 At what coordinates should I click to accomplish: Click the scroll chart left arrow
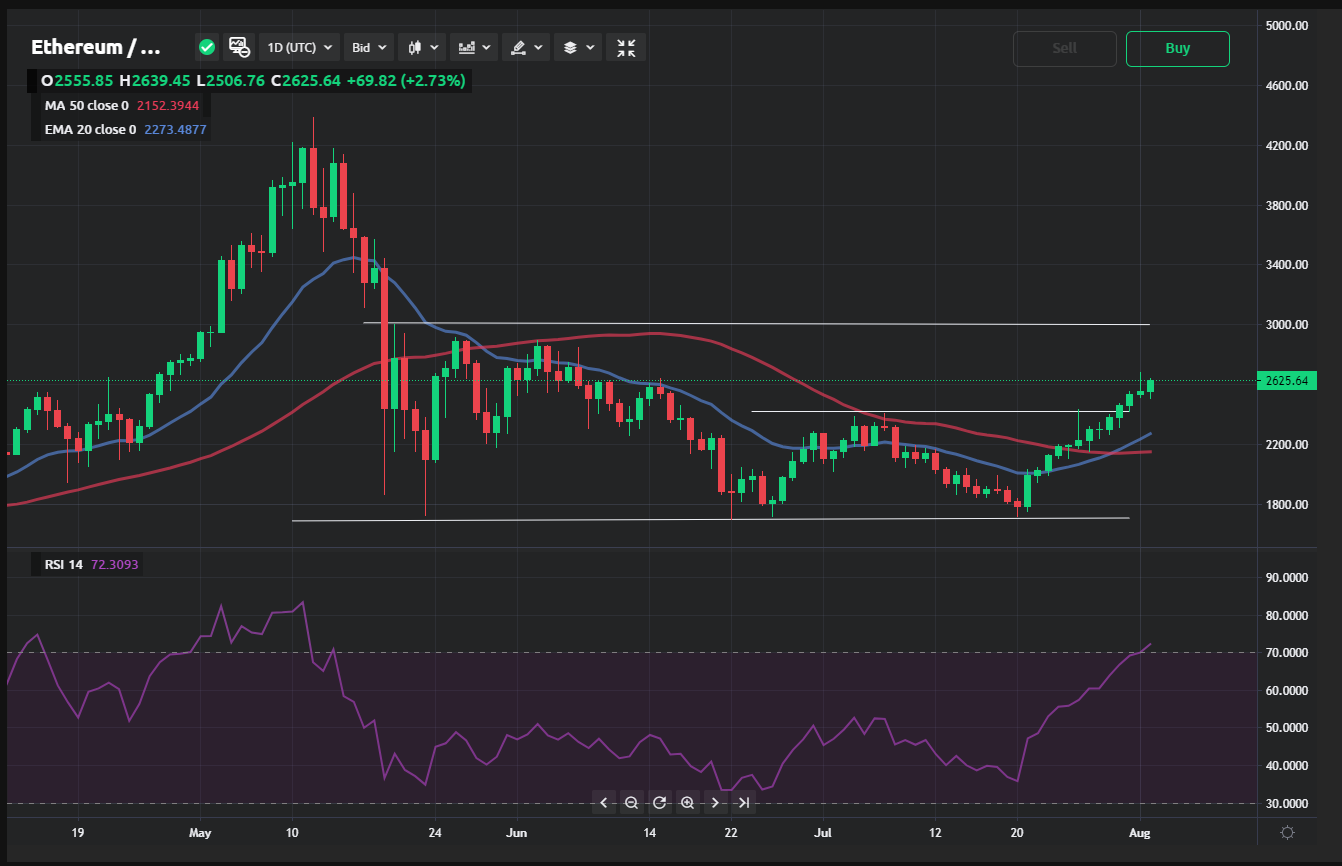(603, 802)
